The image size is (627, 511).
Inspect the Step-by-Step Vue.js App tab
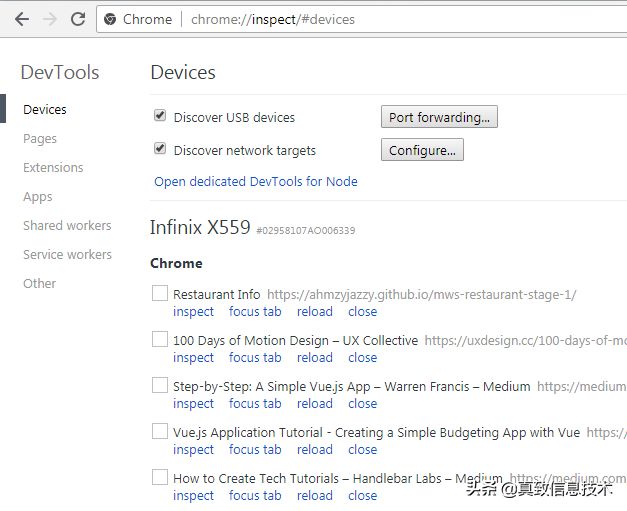(x=194, y=404)
